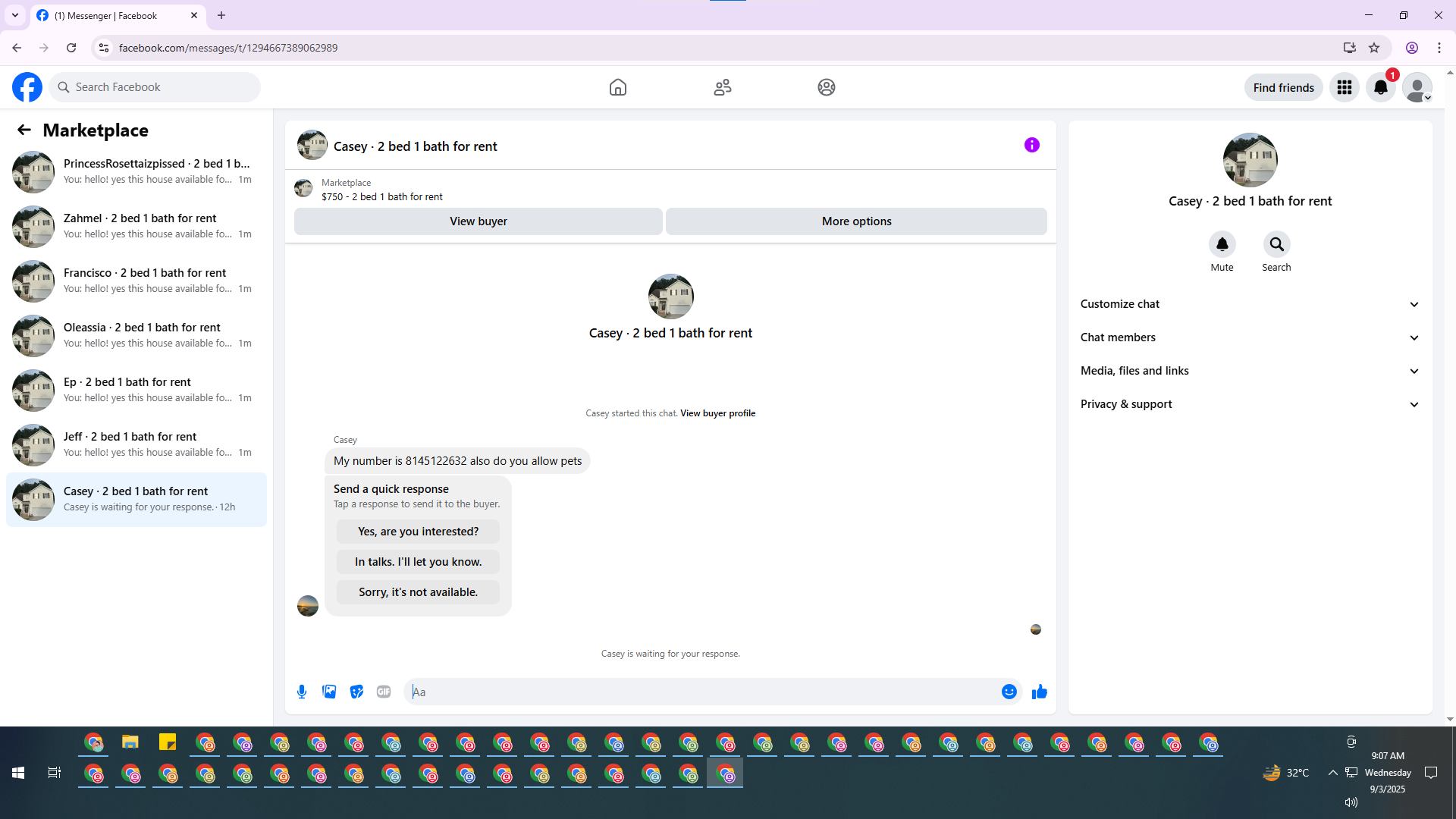Expand Privacy & support section

(x=1250, y=404)
